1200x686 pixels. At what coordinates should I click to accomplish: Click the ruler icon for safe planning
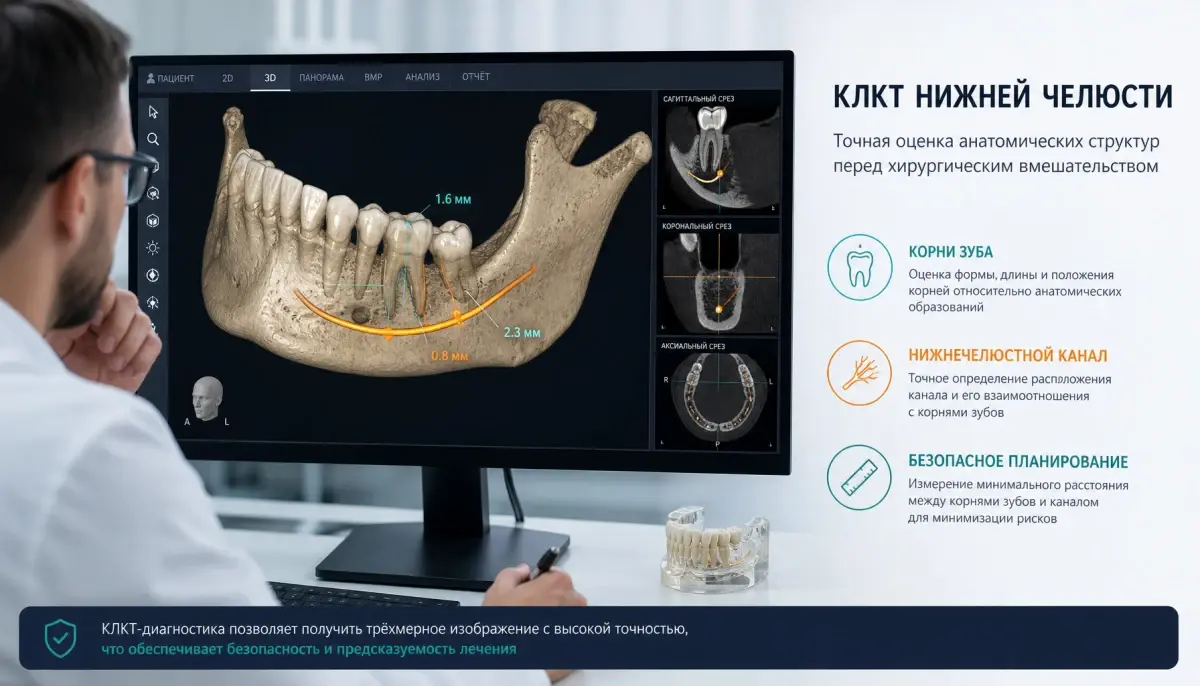coord(859,478)
